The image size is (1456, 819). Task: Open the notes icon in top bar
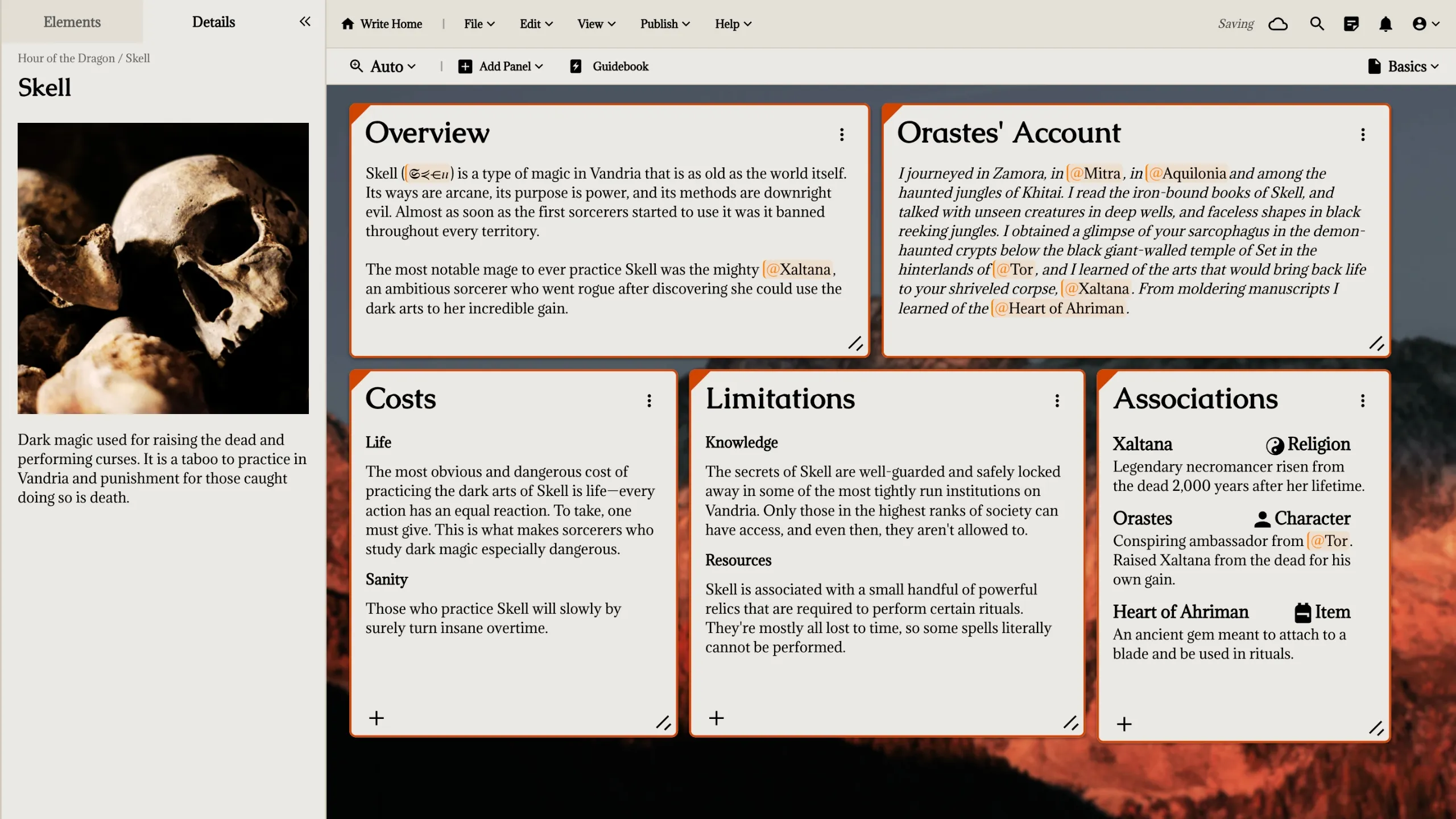[x=1351, y=24]
